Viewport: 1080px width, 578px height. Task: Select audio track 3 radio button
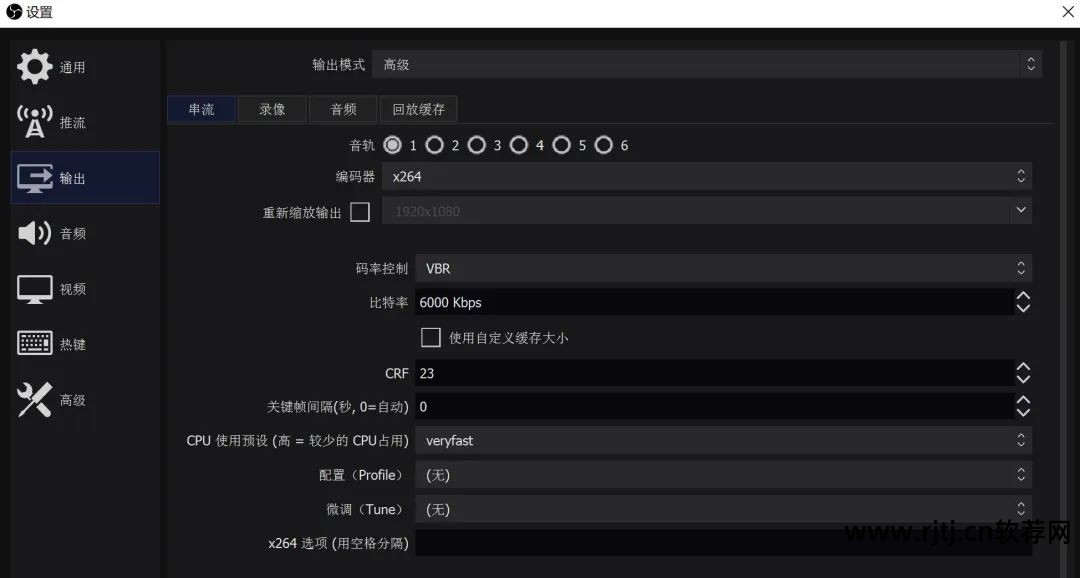tap(477, 144)
